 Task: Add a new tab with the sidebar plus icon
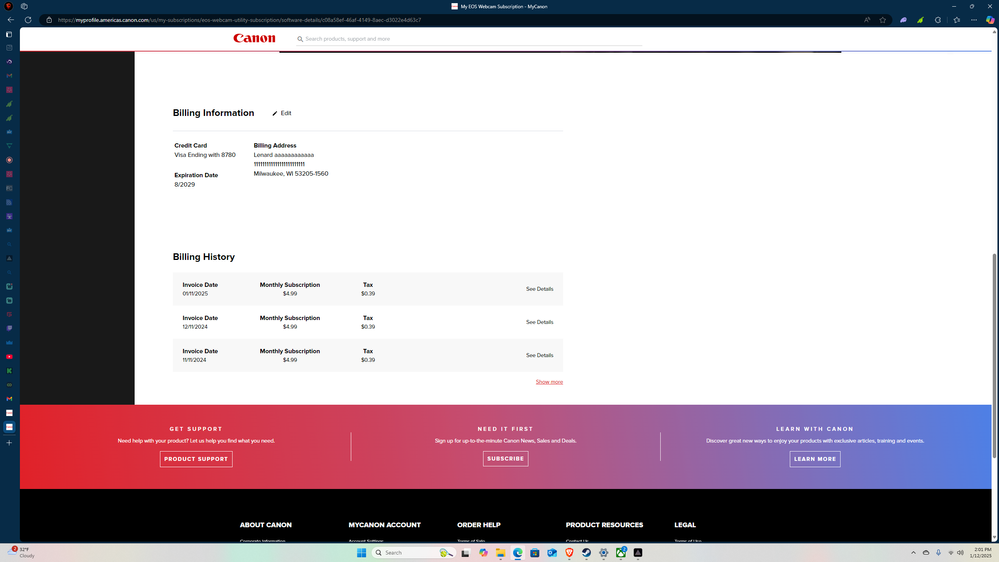(9, 443)
